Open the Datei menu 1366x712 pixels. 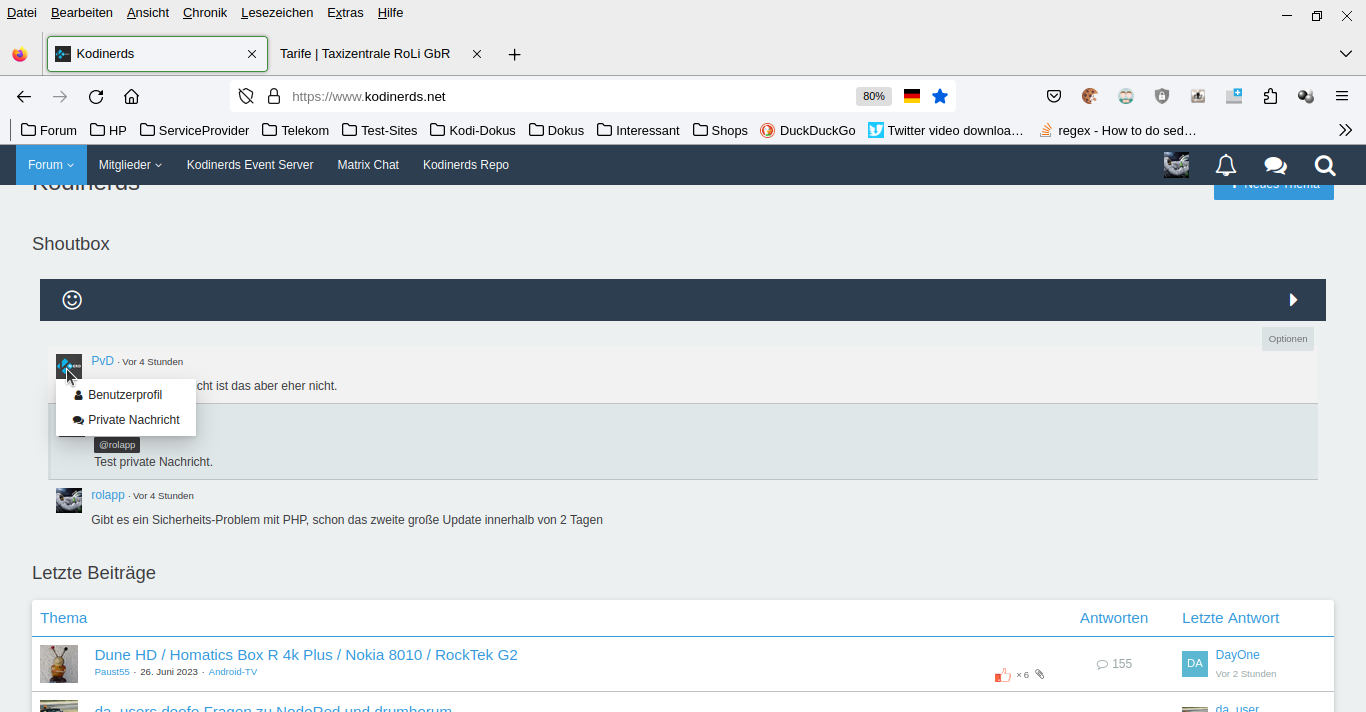click(x=22, y=13)
